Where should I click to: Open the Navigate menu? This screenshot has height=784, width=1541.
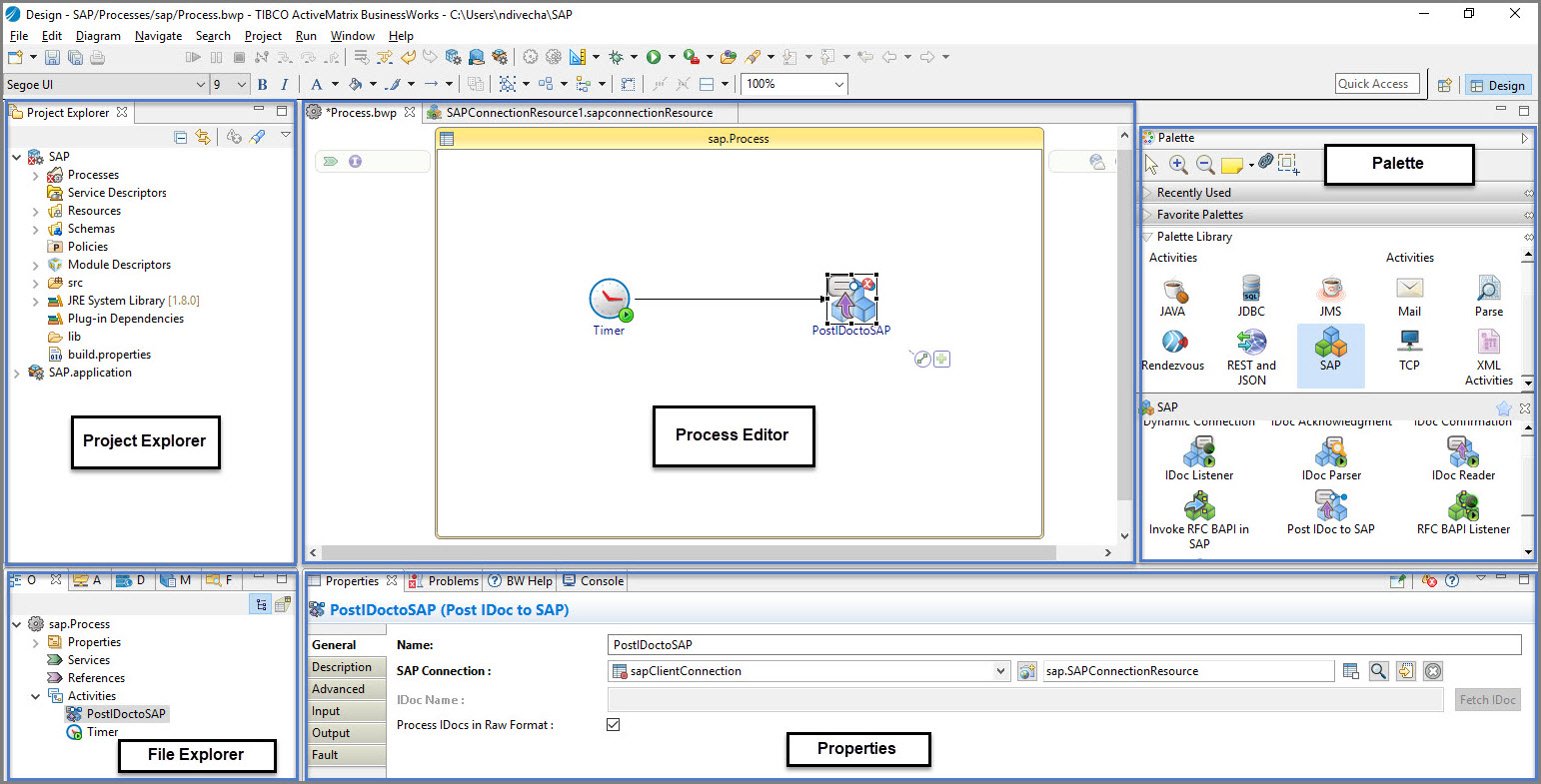click(158, 35)
